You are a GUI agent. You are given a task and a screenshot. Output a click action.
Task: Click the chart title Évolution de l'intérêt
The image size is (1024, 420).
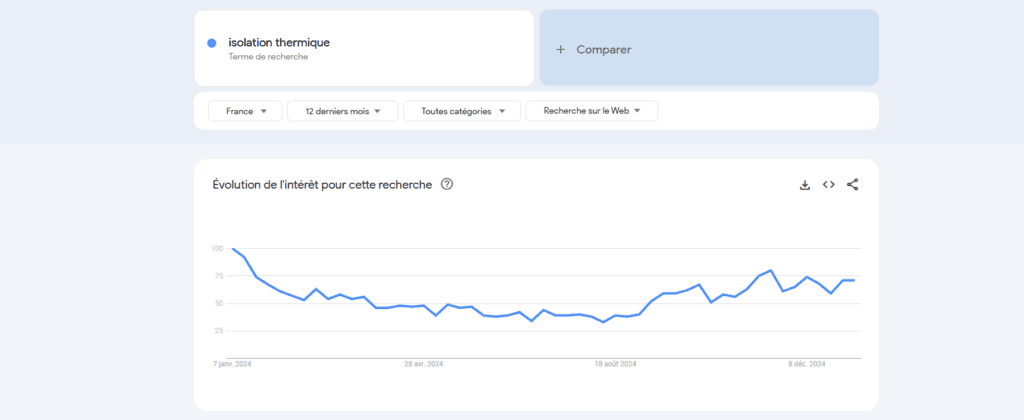(x=322, y=184)
